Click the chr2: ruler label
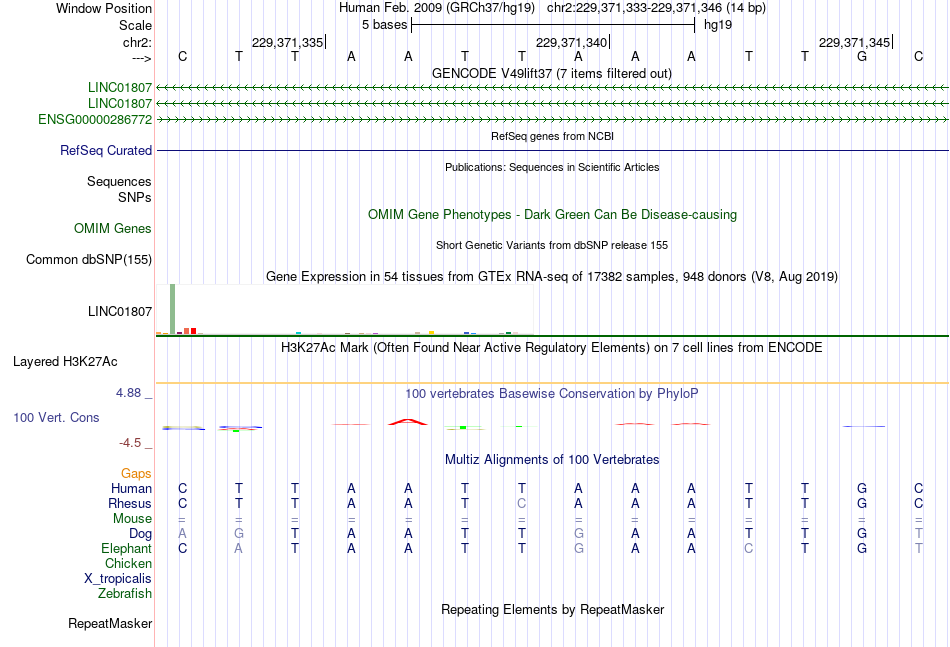The image size is (950, 647). click(137, 42)
